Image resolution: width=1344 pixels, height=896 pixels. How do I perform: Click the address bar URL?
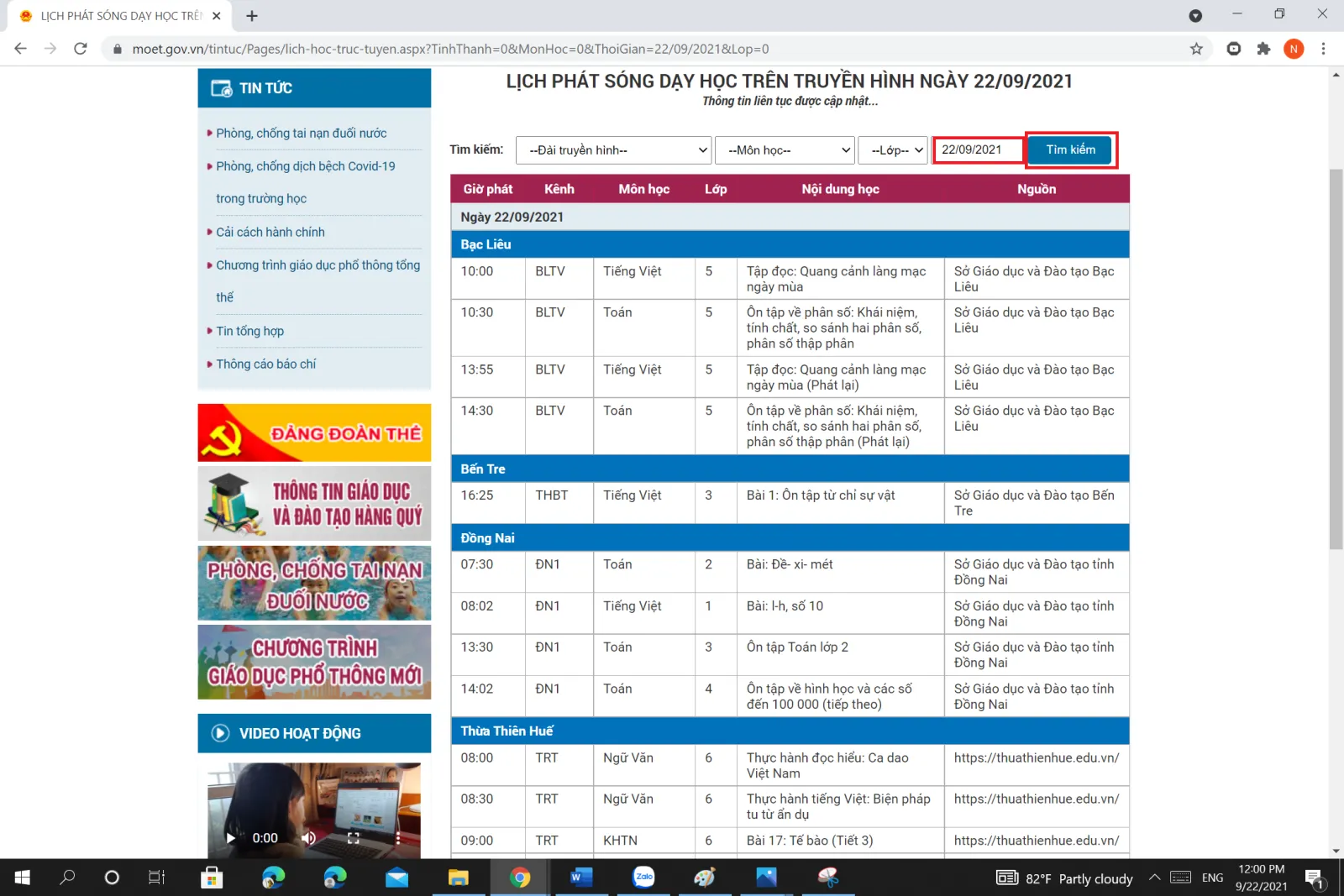[450, 49]
